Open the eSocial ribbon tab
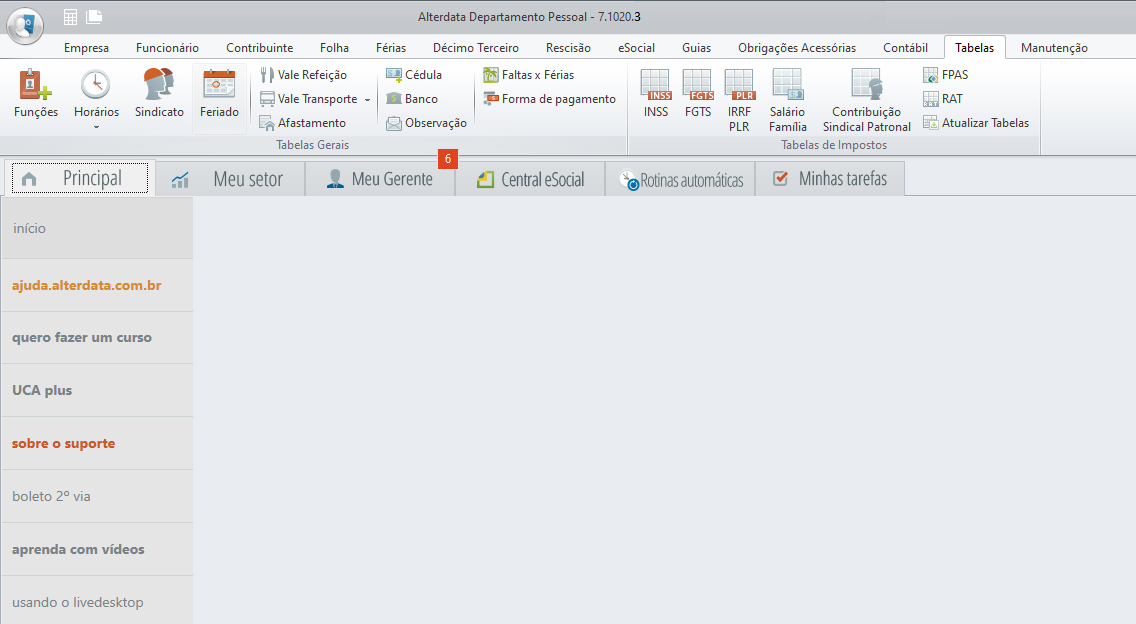Image resolution: width=1136 pixels, height=624 pixels. tap(636, 48)
